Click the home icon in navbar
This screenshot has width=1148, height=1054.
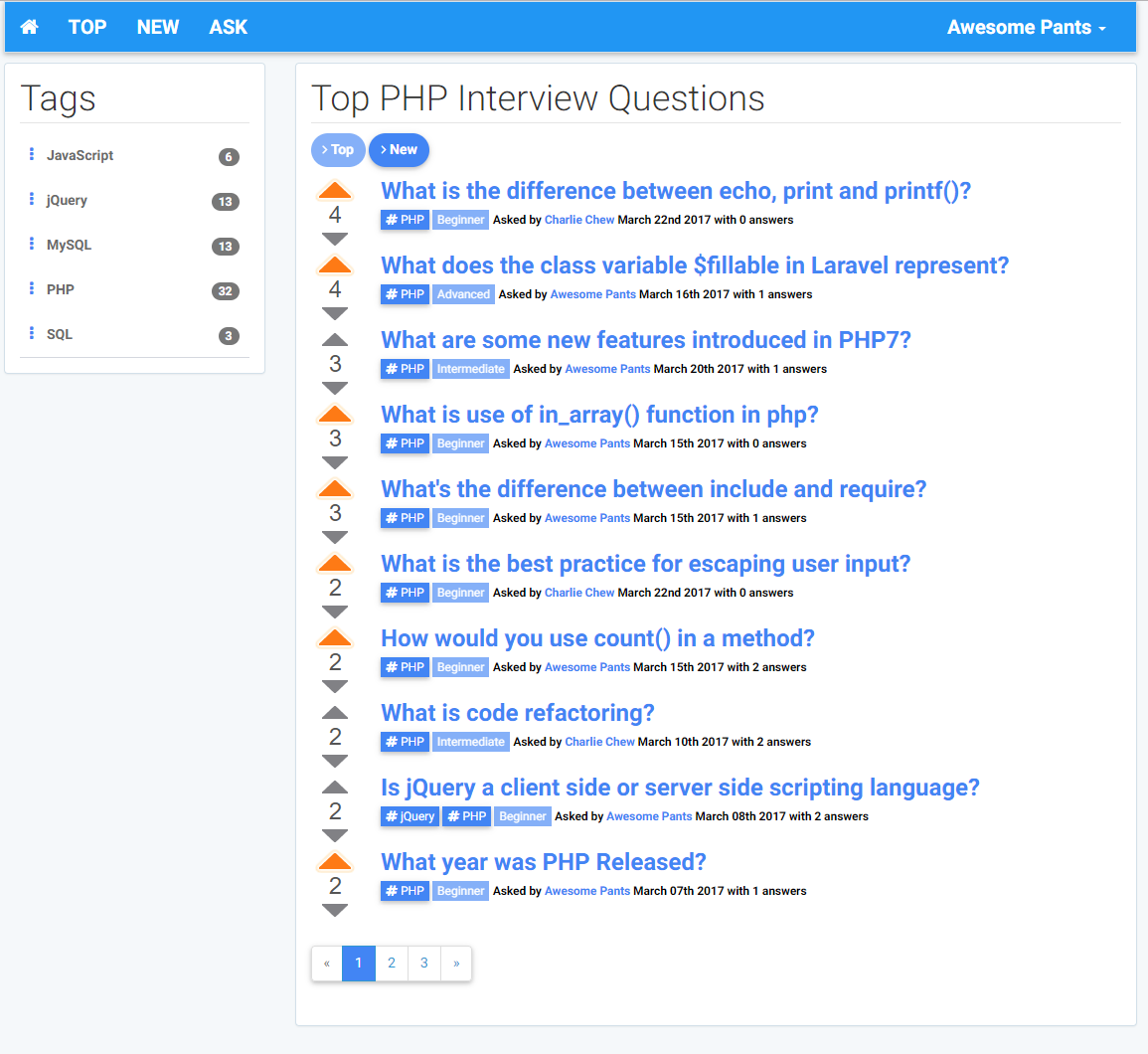click(x=30, y=27)
